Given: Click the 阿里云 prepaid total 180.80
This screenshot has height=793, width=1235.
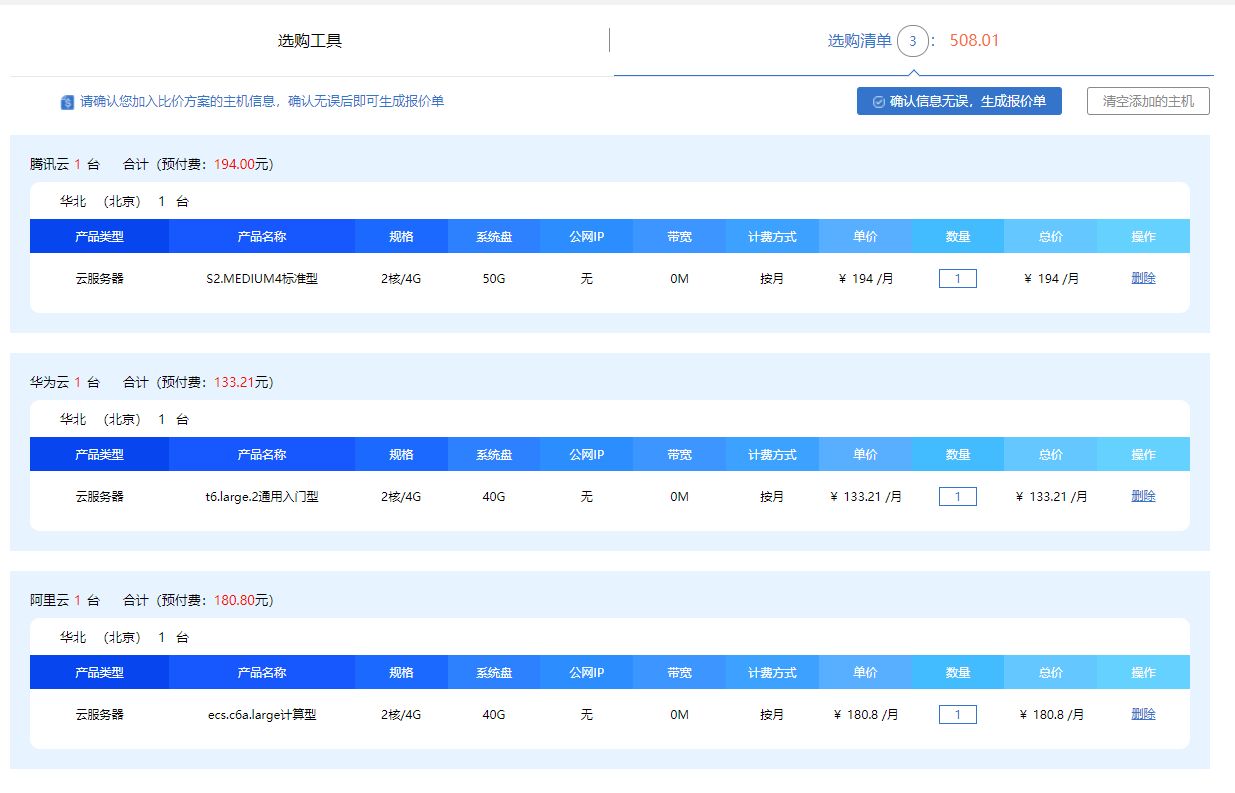Looking at the screenshot, I should [235, 600].
